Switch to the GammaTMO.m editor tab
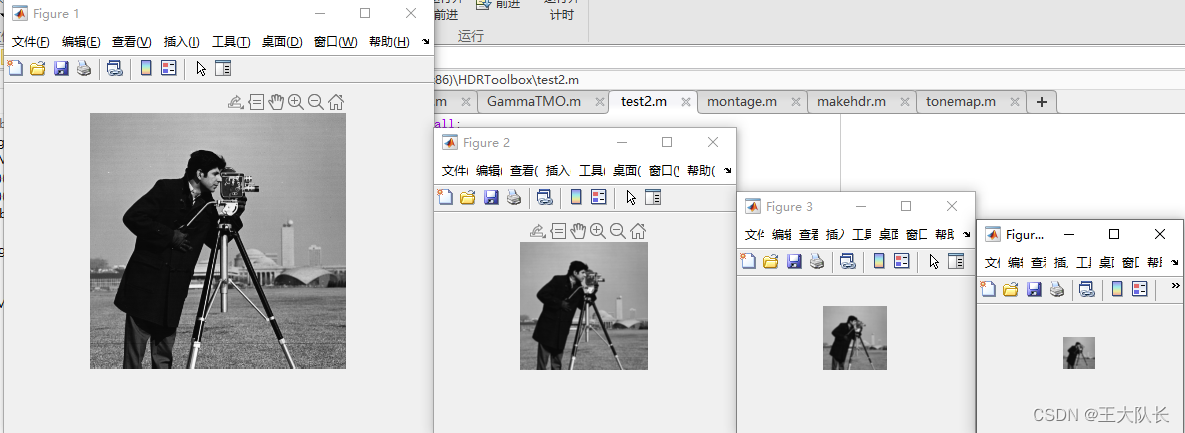The height and width of the screenshot is (433, 1185). point(533,102)
